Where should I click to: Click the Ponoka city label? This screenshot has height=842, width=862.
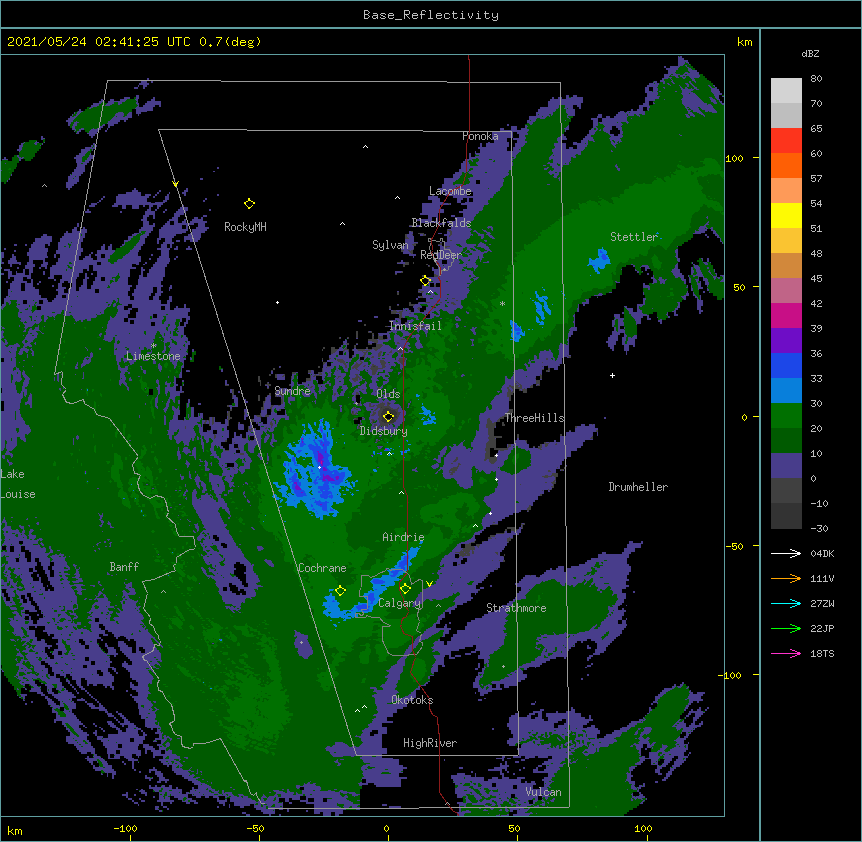(480, 136)
